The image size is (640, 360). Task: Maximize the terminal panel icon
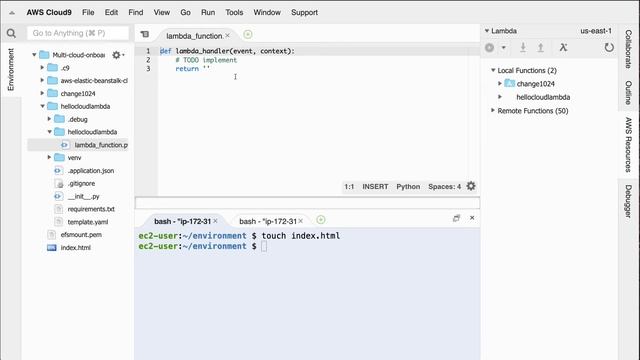[456, 218]
